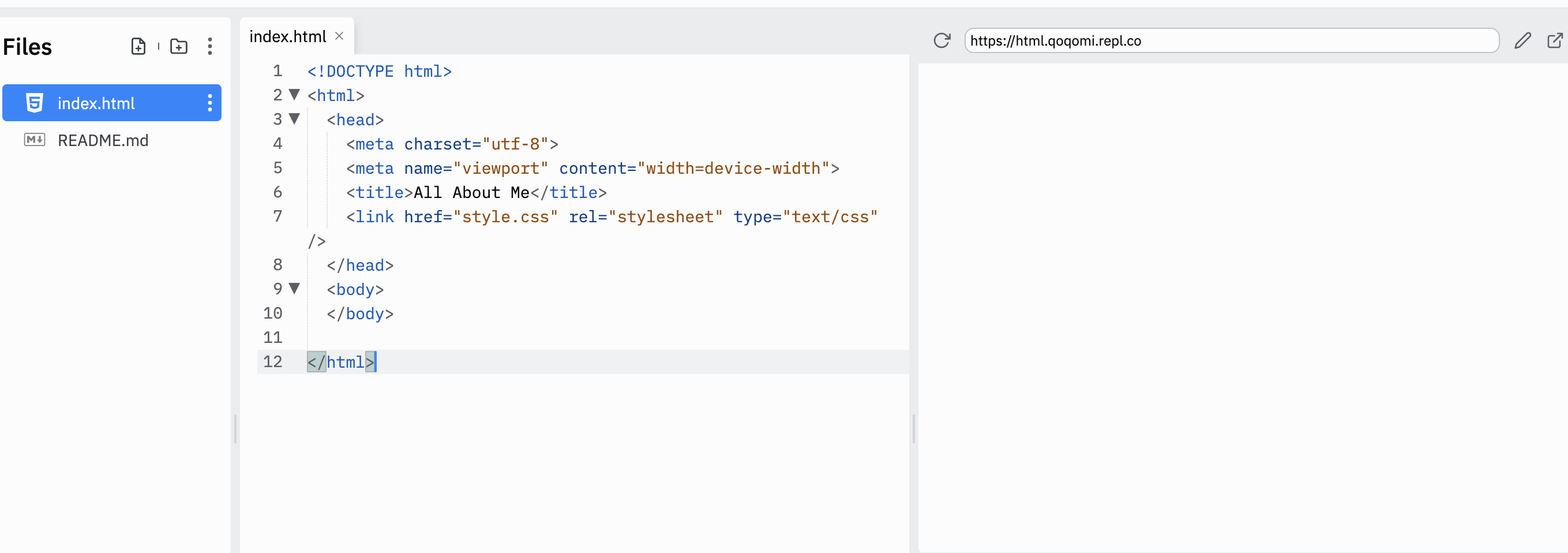This screenshot has height=553, width=1568.
Task: Refresh the webview preview
Action: (x=942, y=40)
